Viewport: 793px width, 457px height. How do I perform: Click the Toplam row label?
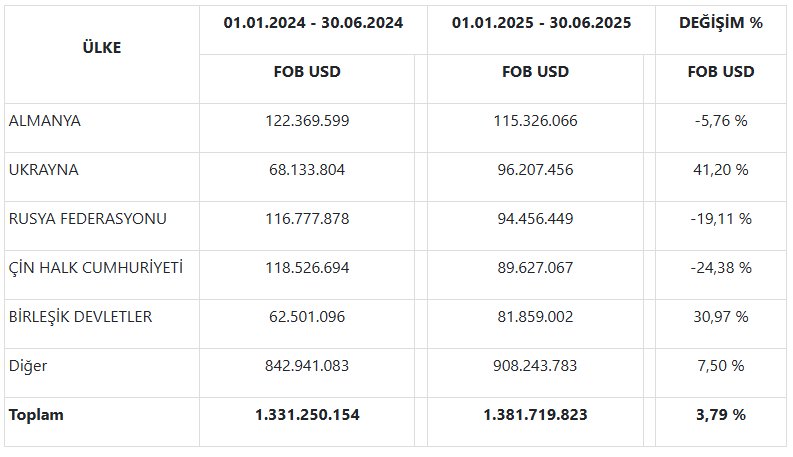(36, 415)
